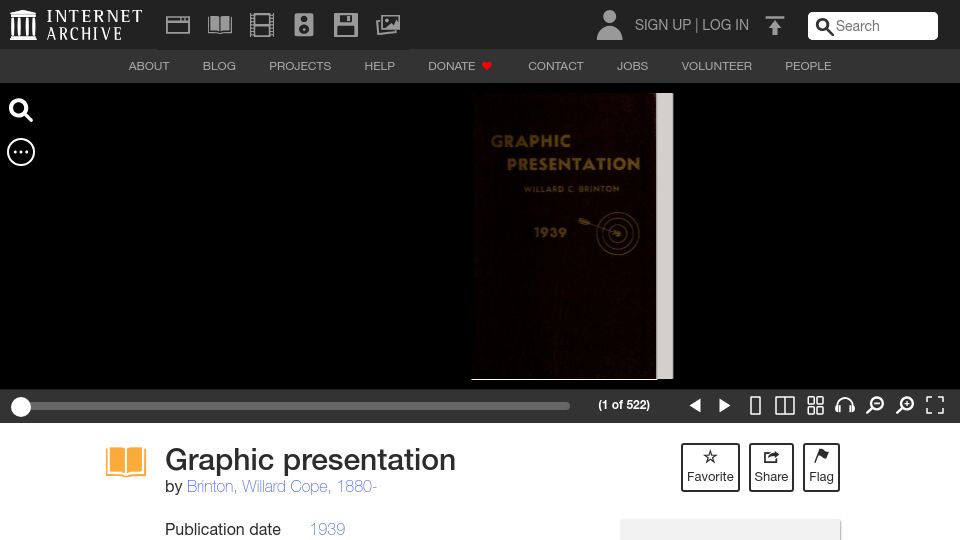The height and width of the screenshot is (540, 960).
Task: Open the ABOUT menu item
Action: tap(149, 66)
